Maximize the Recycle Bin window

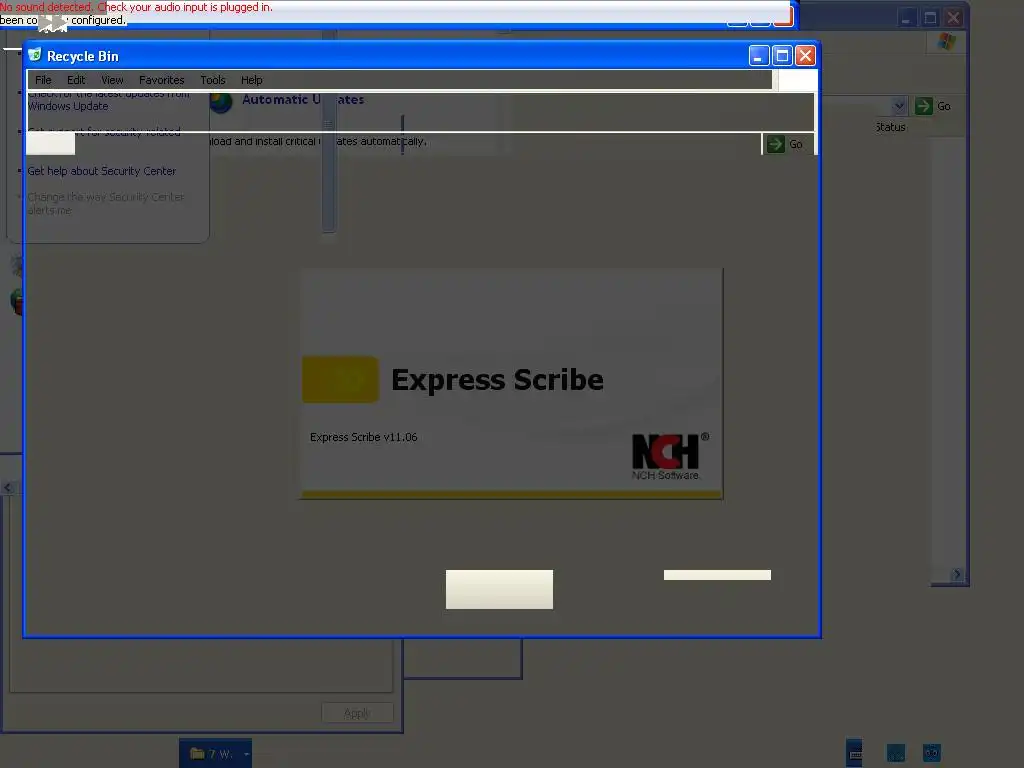782,56
